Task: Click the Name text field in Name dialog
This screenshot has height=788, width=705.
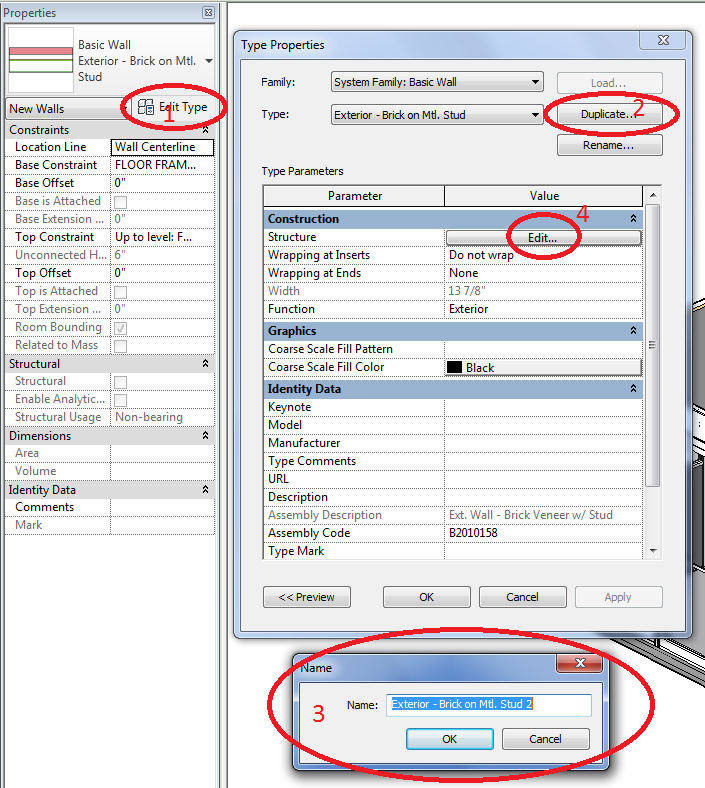Action: [x=489, y=705]
